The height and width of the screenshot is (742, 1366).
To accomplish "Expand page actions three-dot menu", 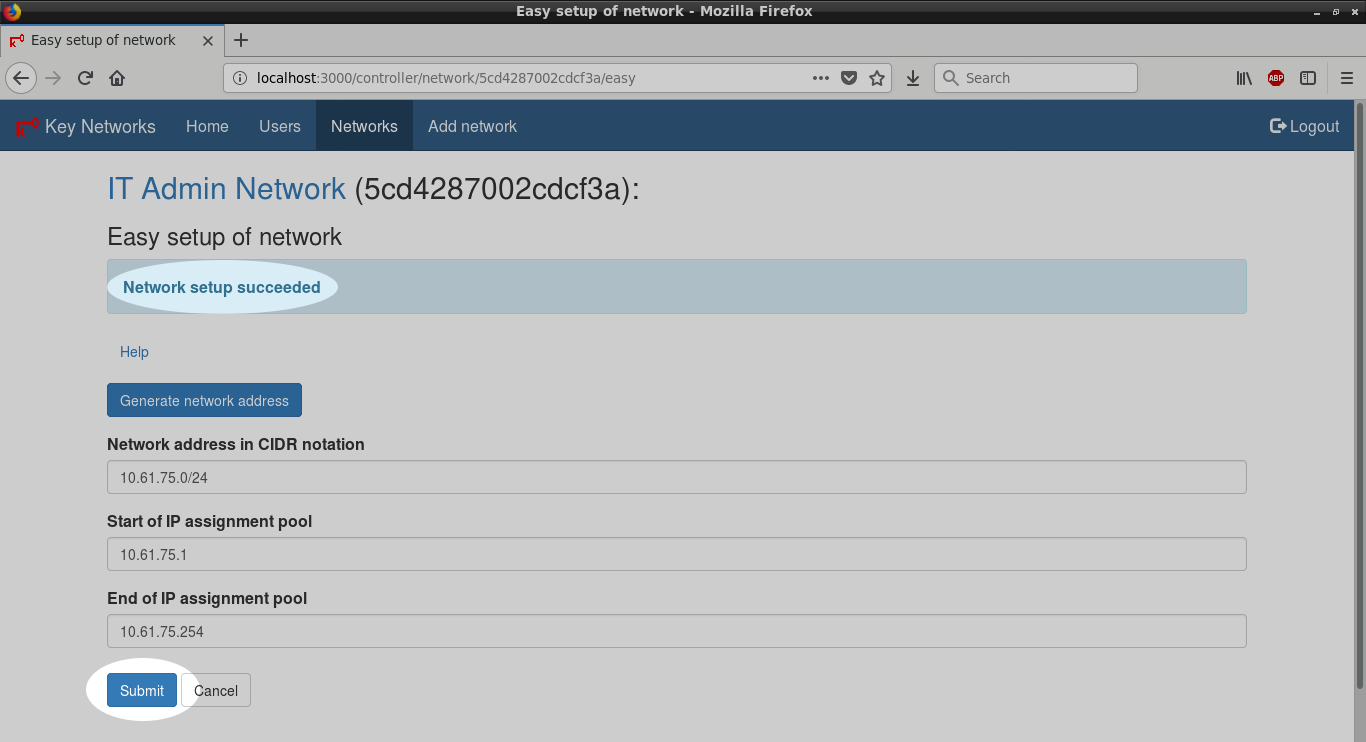I will click(x=820, y=78).
